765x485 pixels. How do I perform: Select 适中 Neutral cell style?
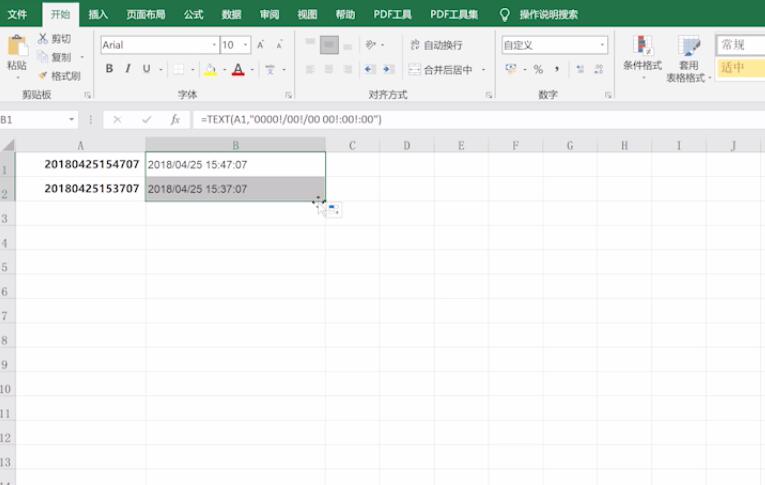[x=741, y=67]
